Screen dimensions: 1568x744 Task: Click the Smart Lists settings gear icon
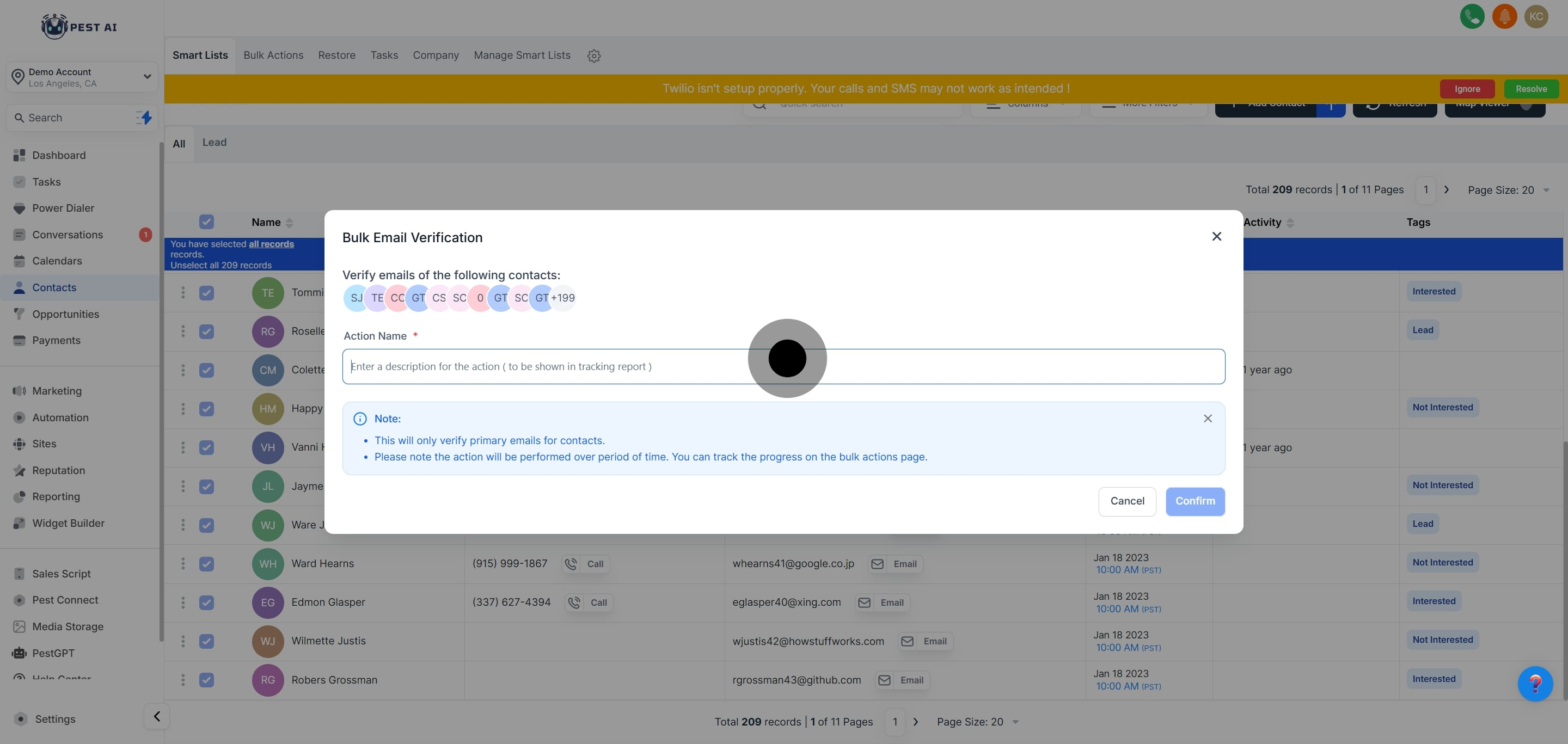593,56
